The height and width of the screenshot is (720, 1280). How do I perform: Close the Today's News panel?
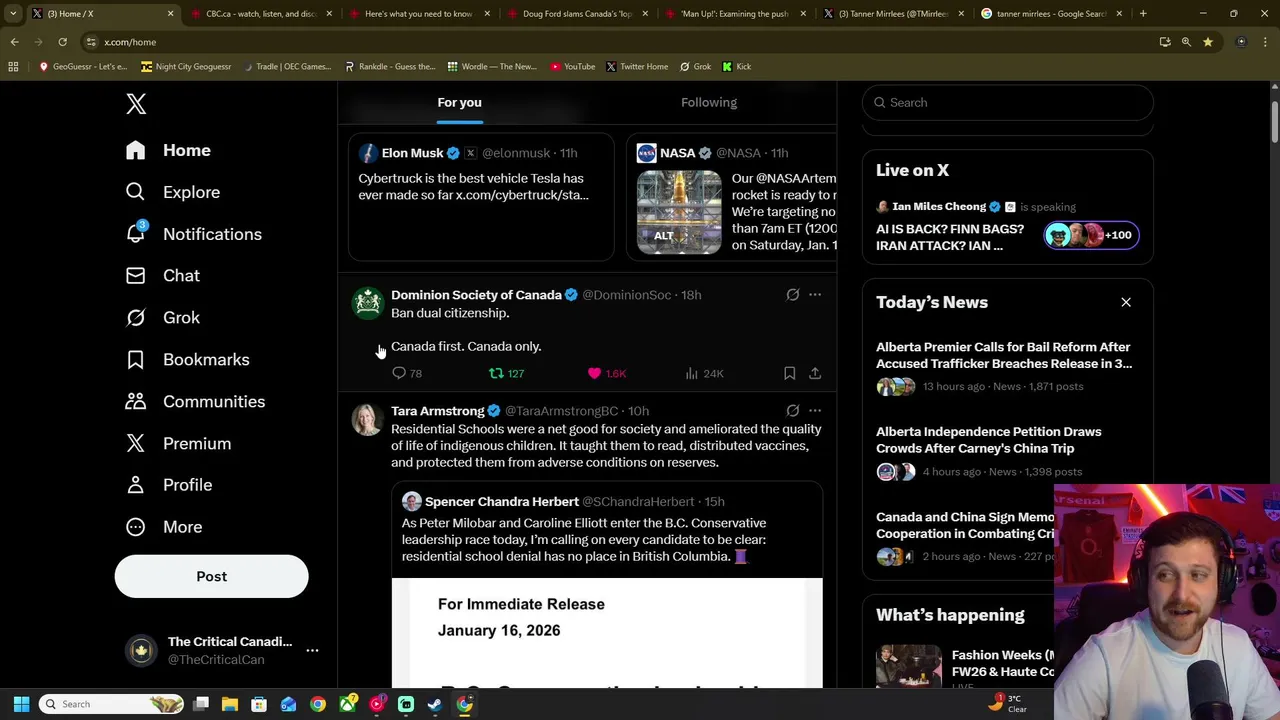click(1126, 302)
